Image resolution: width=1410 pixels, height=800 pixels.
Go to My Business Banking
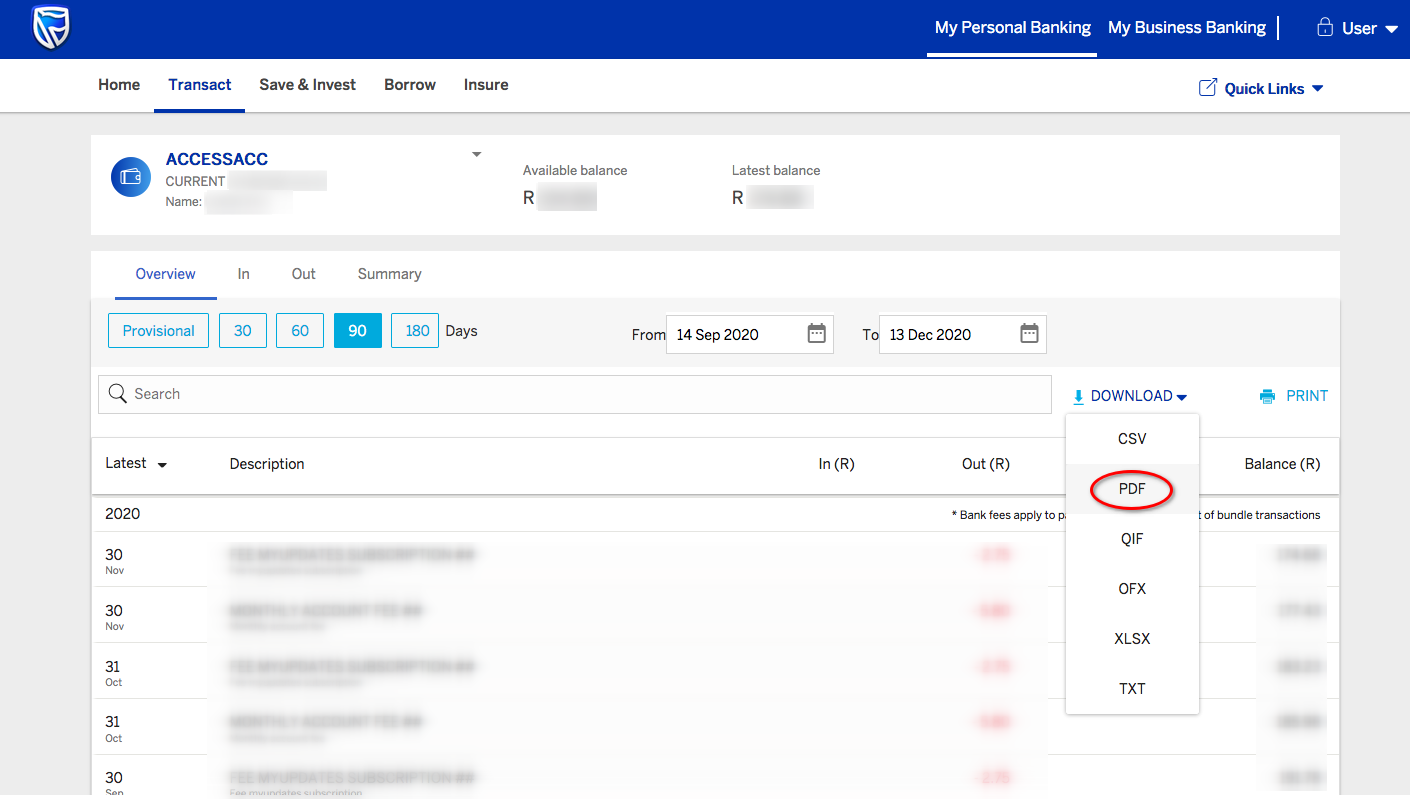coord(1186,28)
